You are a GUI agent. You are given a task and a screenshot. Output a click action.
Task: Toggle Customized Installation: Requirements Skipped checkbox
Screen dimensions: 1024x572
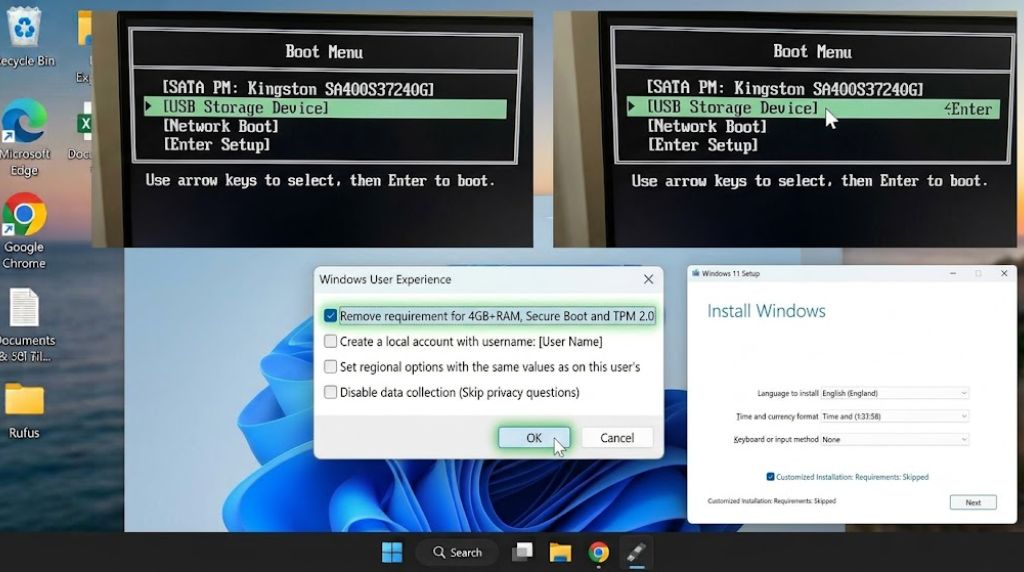[770, 477]
